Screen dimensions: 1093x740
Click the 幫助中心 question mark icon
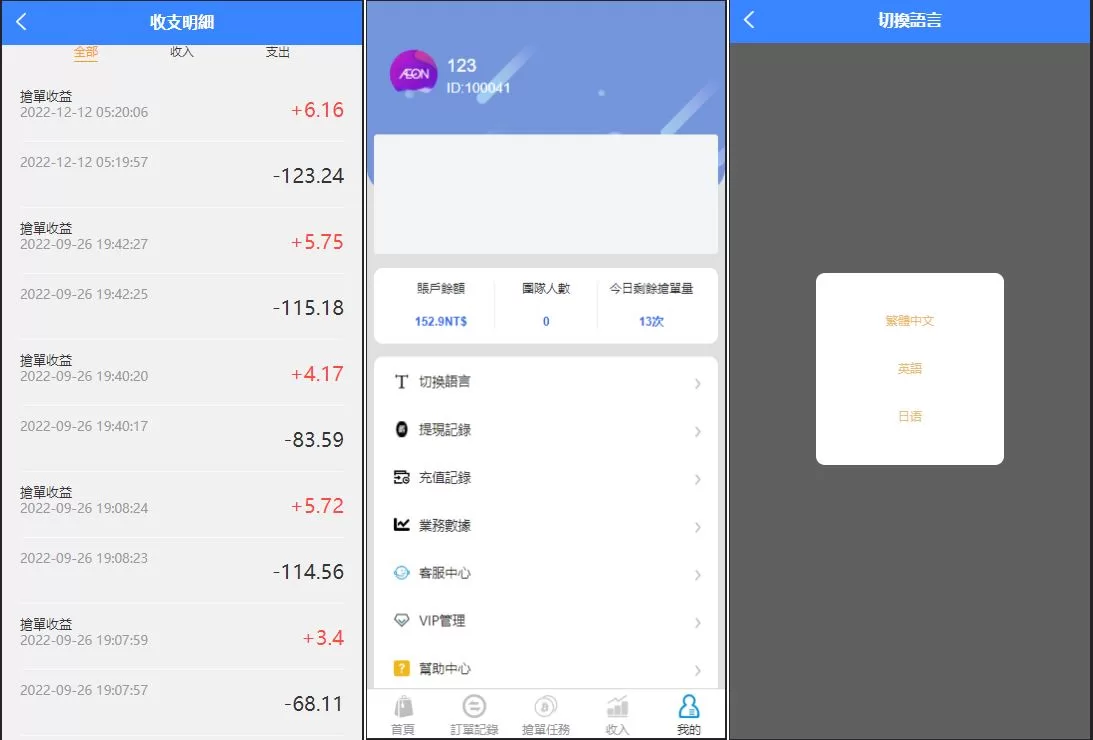pos(402,668)
